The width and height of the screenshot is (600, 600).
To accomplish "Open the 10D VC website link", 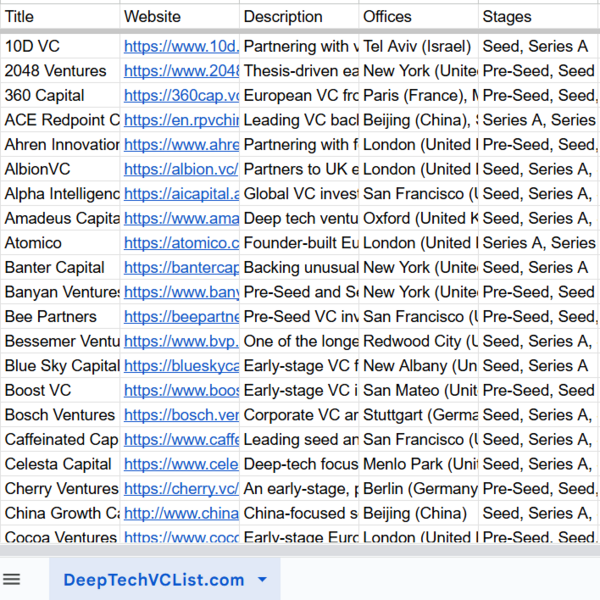I will (181, 46).
